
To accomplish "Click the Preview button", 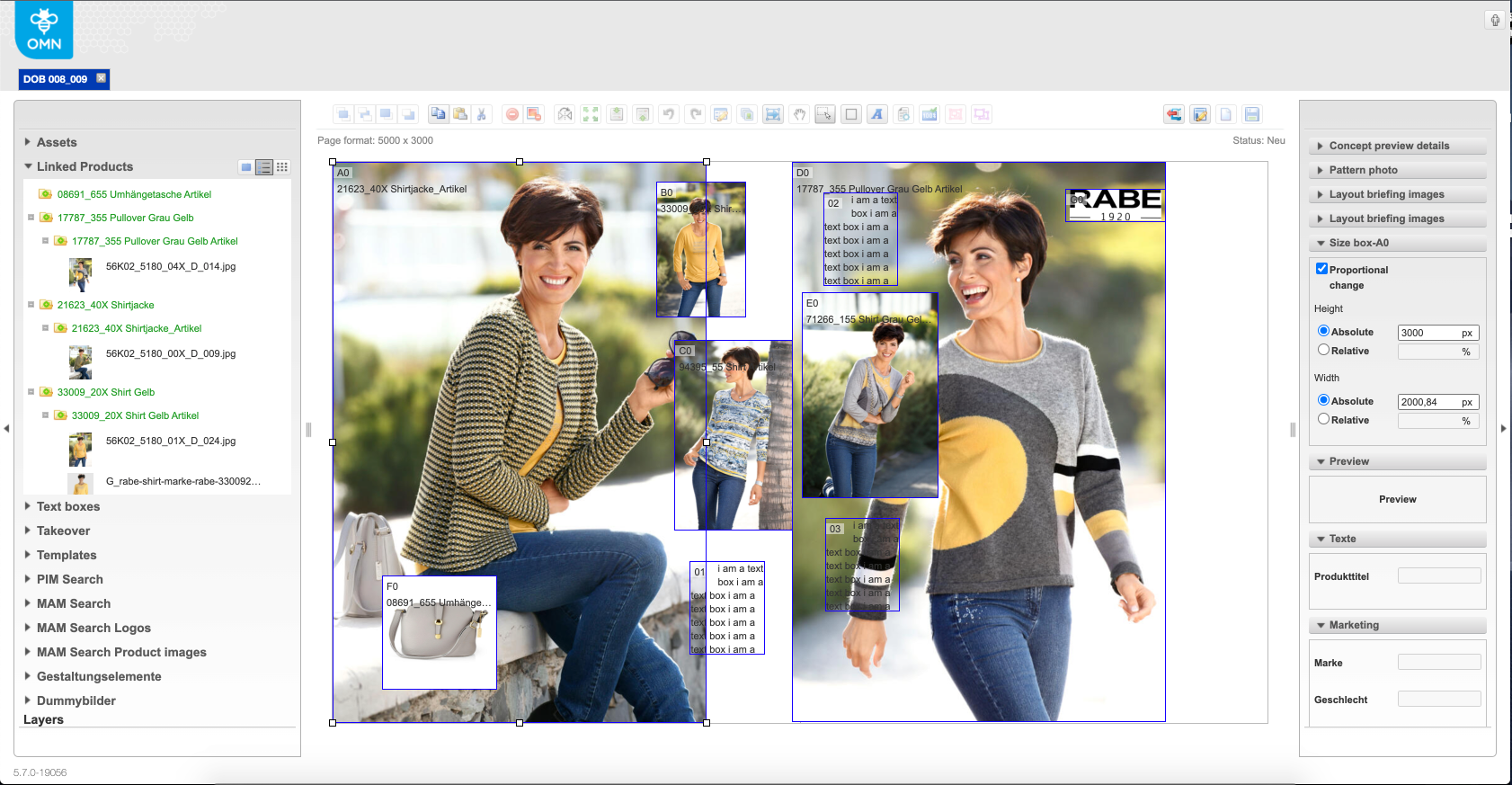I will pyautogui.click(x=1397, y=499).
